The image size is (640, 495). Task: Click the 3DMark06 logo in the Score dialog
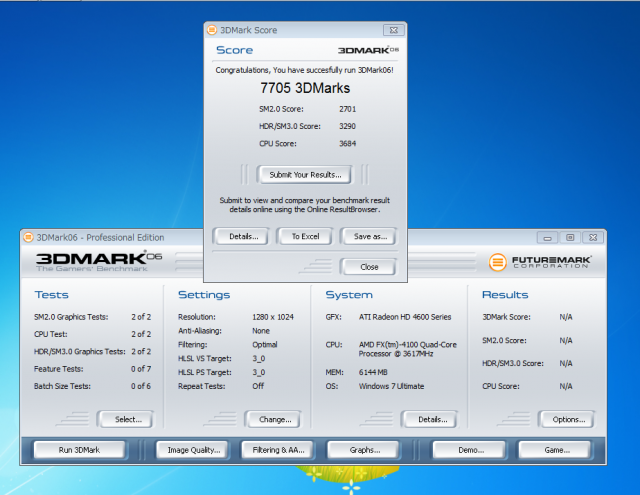click(368, 50)
